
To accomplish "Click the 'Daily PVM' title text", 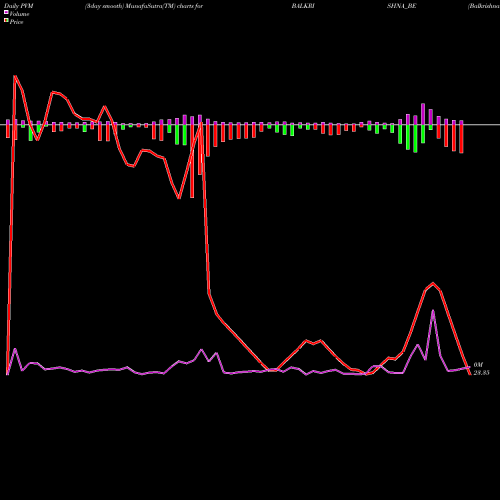I will point(19,6).
